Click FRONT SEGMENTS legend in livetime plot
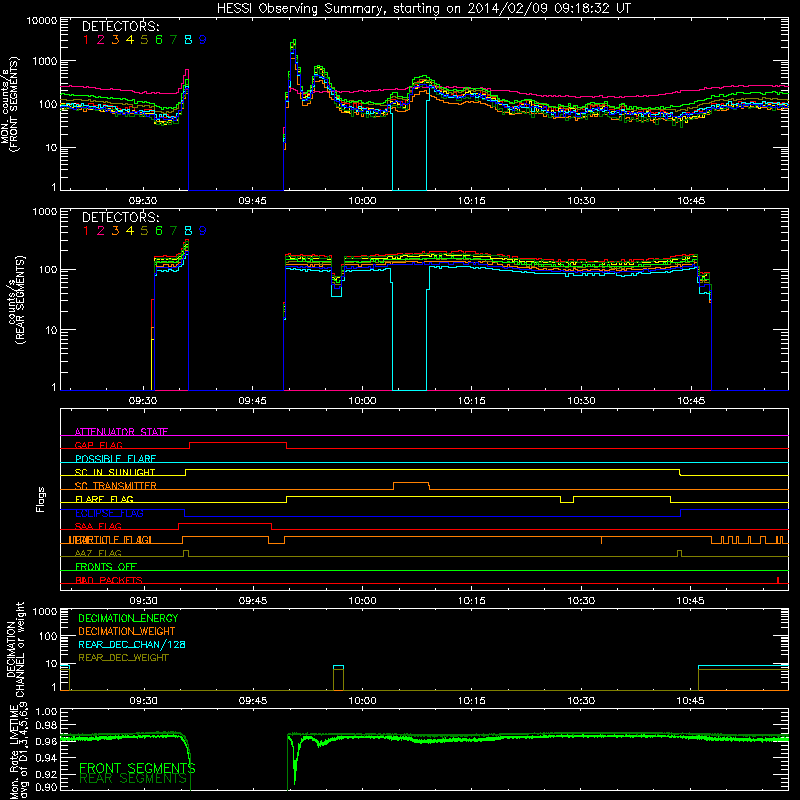Image resolution: width=800 pixels, height=800 pixels. point(137,768)
